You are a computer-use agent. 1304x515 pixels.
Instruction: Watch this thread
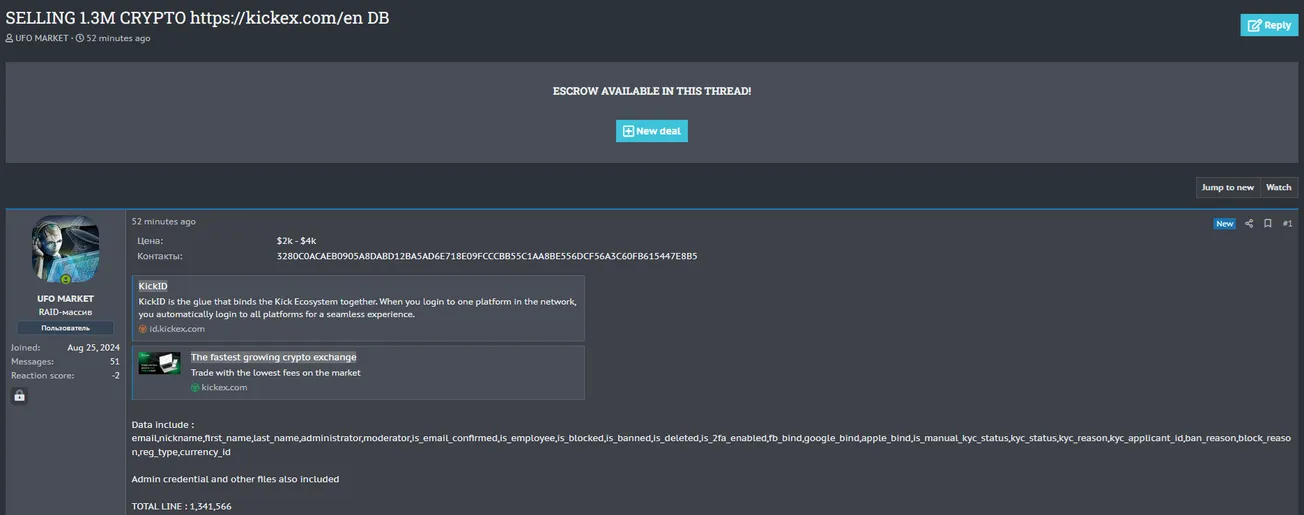click(x=1278, y=187)
